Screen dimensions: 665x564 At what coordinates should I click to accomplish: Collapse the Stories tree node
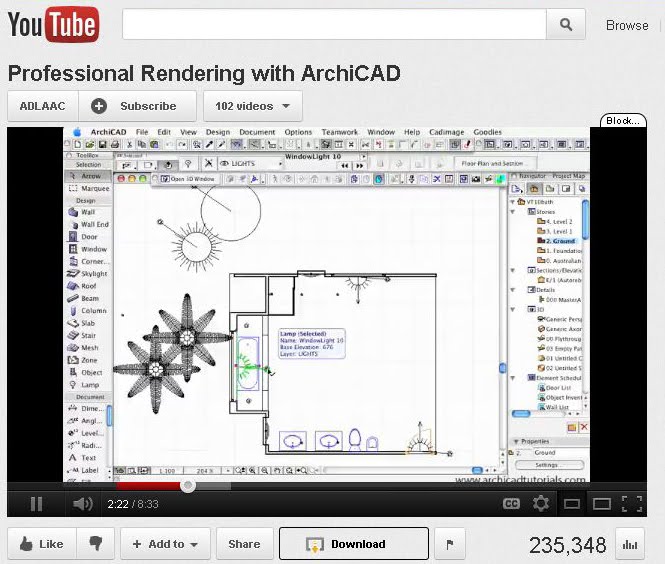[x=513, y=212]
